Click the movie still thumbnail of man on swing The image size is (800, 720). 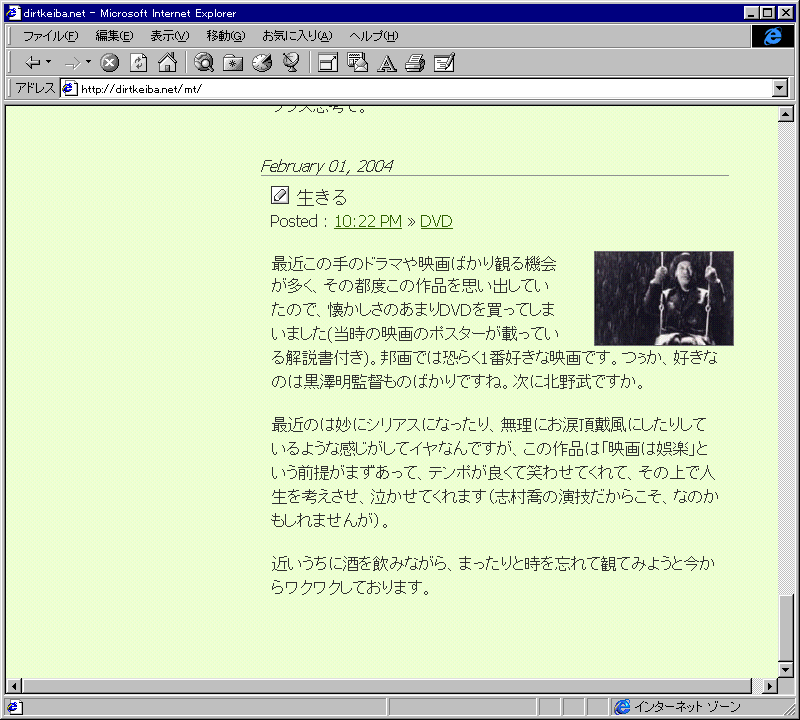click(x=664, y=298)
